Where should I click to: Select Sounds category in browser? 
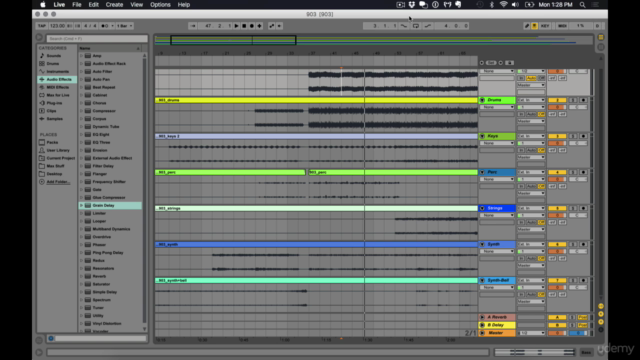[x=53, y=56]
